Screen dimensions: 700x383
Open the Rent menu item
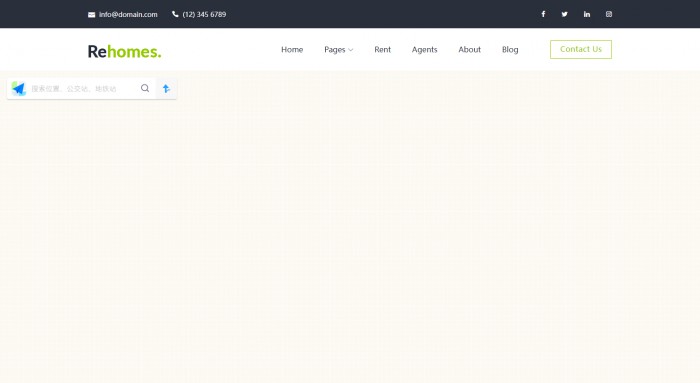(x=383, y=50)
